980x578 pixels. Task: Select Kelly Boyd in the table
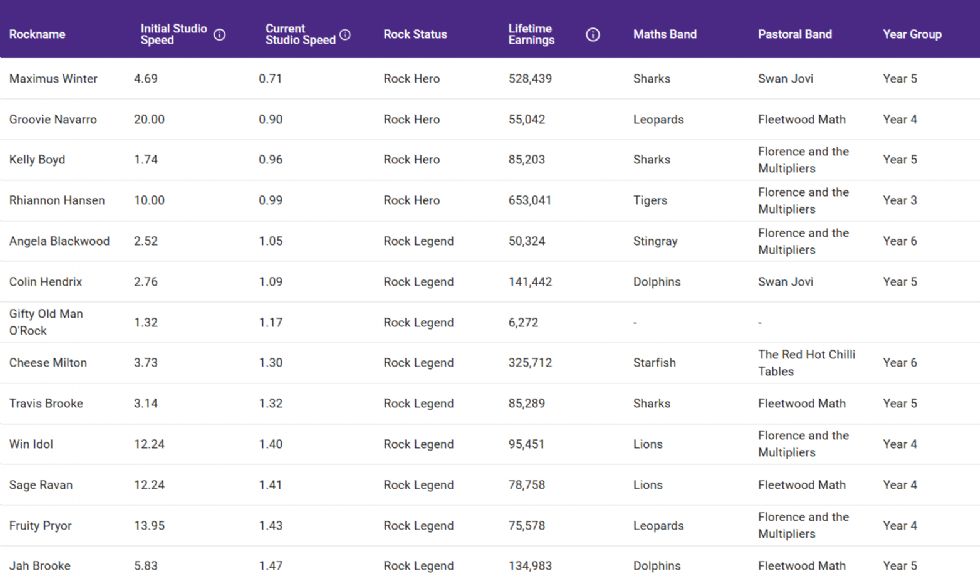36,160
